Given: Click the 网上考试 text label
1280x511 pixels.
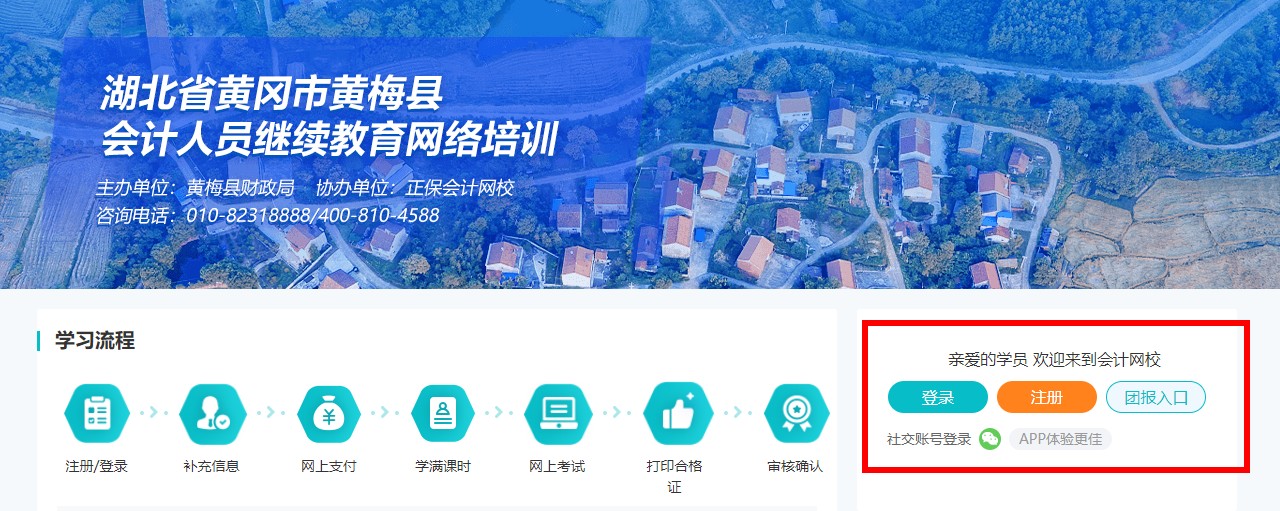Looking at the screenshot, I should coord(557,466).
